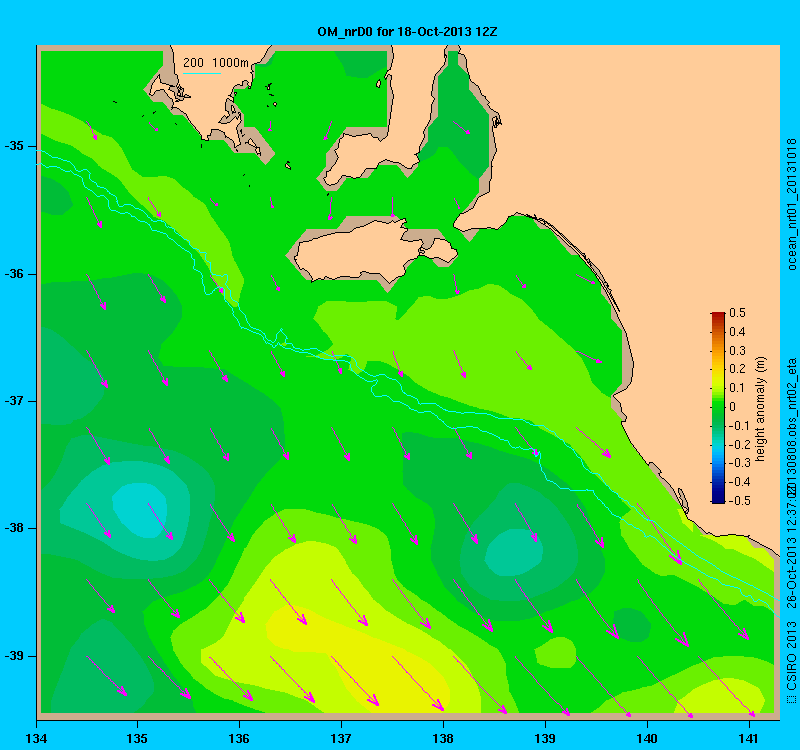Click the longitude 138 axis label
Viewport: 800px width, 750px height.
coord(443,738)
